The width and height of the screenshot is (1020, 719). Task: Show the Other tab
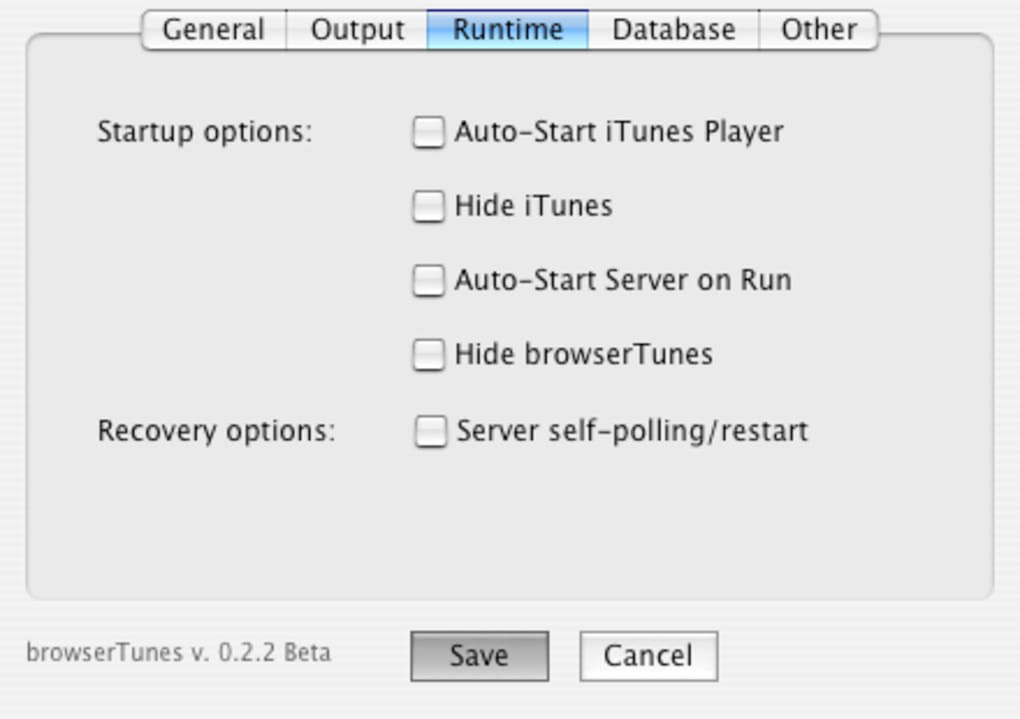tap(818, 30)
